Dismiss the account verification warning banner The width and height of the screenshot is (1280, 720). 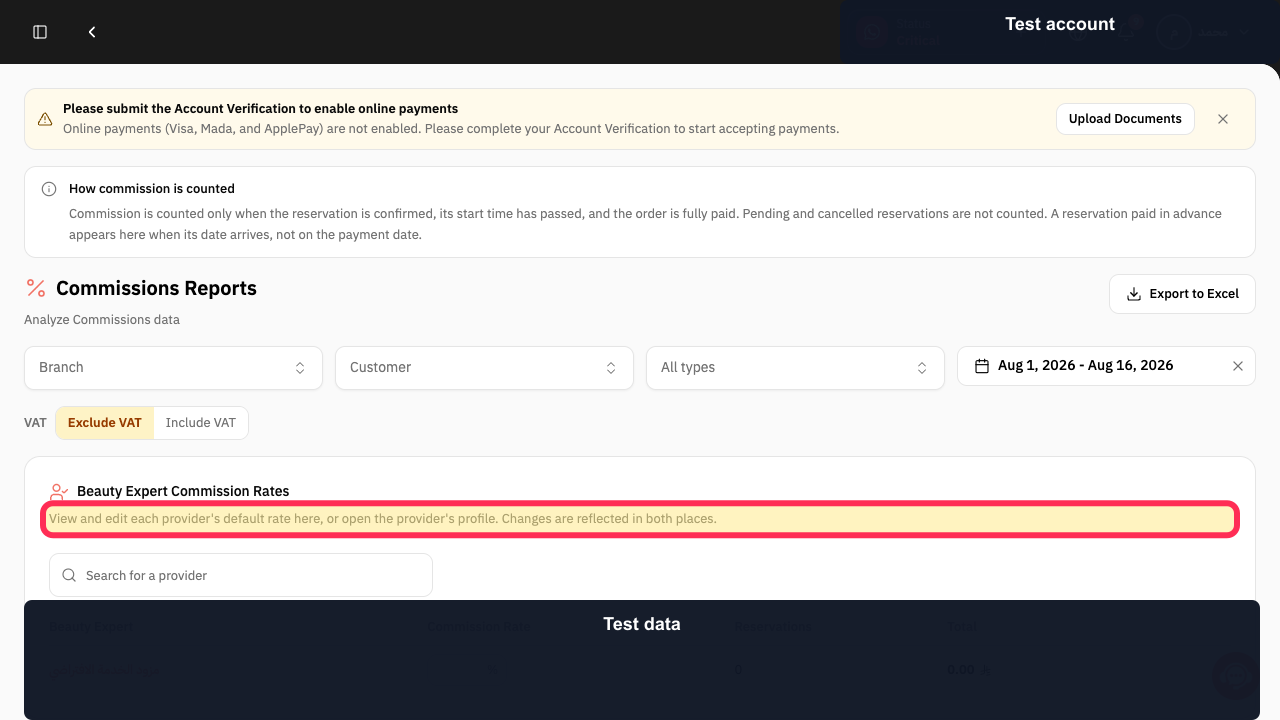click(x=1223, y=119)
